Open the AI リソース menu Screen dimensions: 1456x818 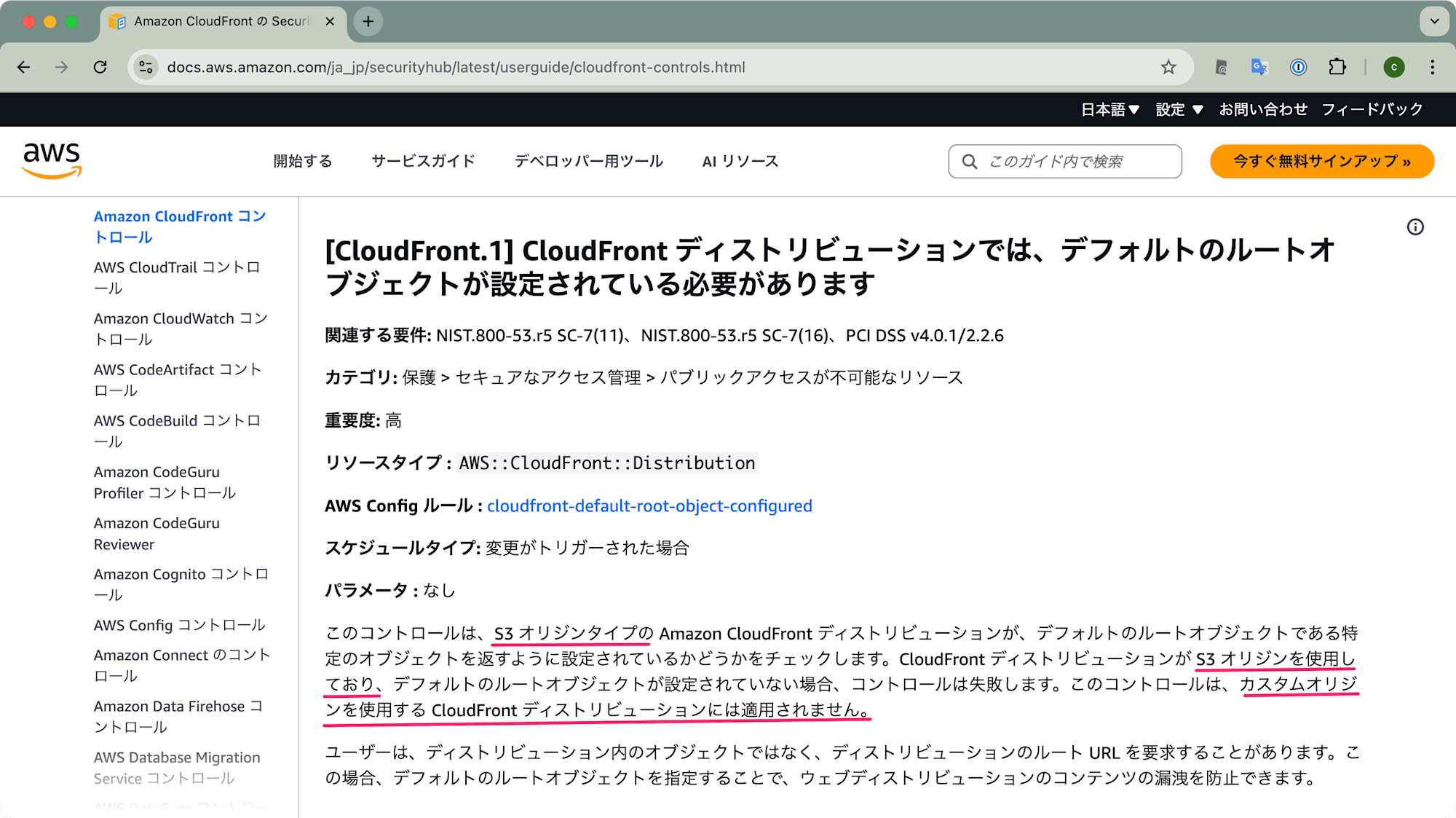click(740, 161)
